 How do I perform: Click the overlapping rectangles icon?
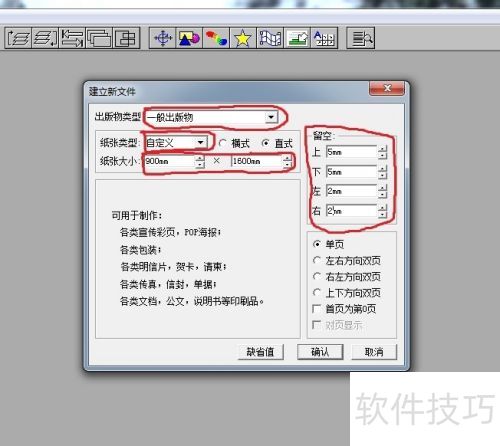click(99, 38)
